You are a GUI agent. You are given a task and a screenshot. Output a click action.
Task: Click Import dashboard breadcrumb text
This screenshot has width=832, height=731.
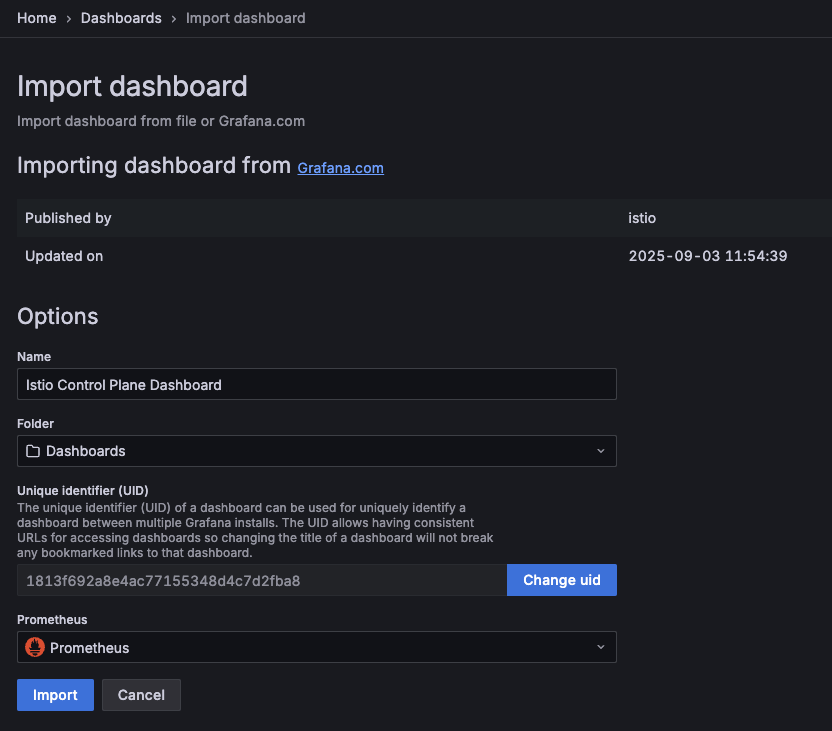click(246, 18)
